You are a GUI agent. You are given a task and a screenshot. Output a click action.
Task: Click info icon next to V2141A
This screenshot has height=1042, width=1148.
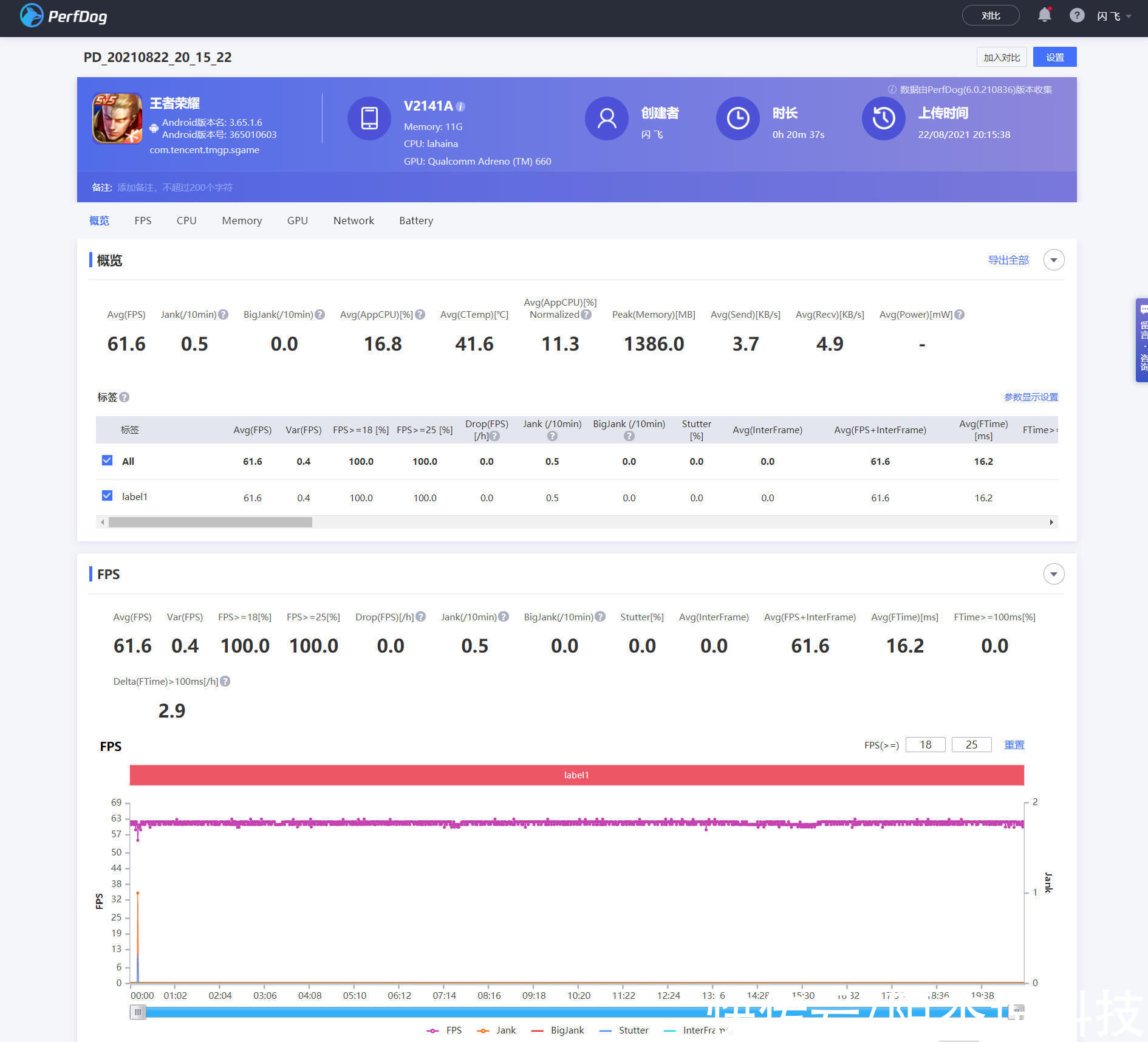tap(460, 106)
